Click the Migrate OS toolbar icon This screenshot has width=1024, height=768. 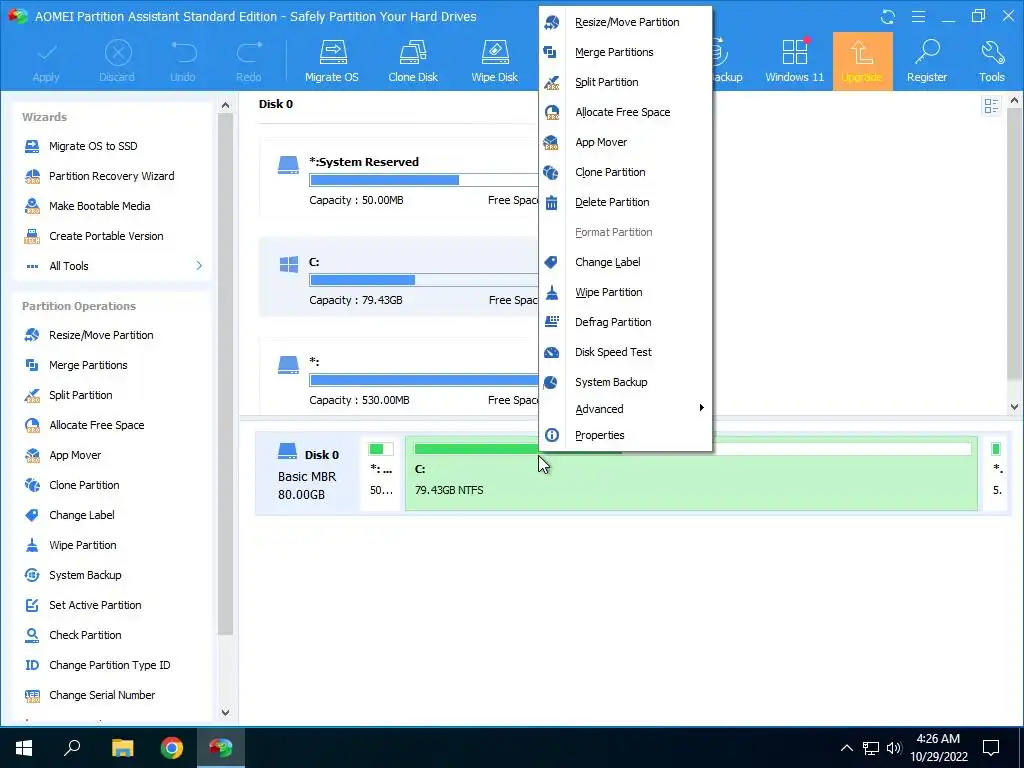(x=332, y=61)
